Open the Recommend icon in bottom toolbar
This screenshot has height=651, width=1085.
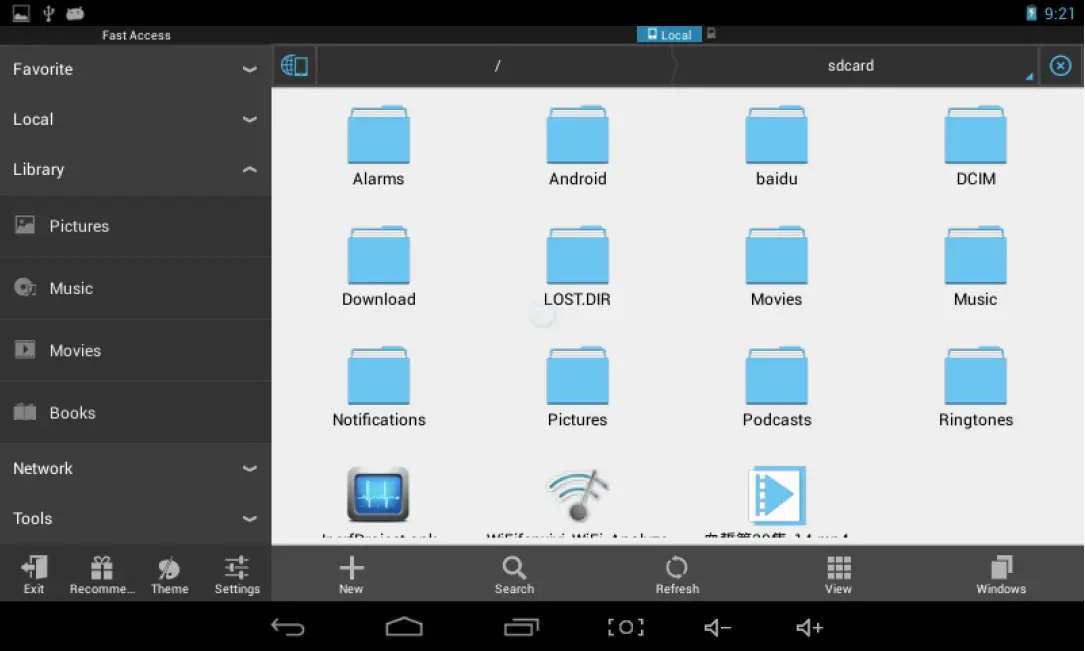100,573
